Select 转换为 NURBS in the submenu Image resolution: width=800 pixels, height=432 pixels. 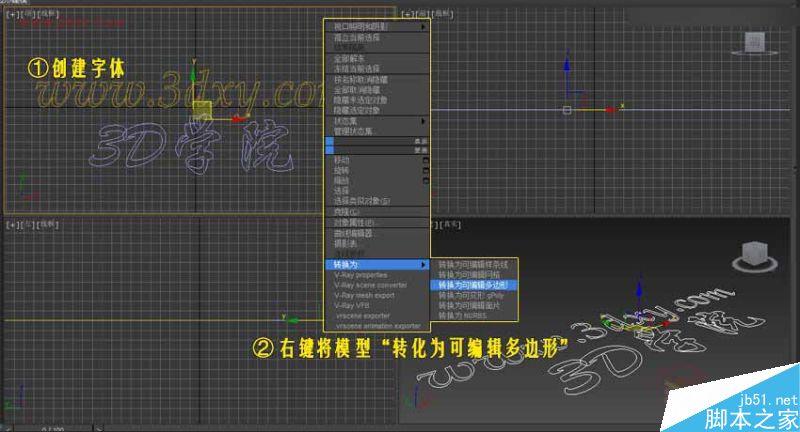tap(462, 316)
